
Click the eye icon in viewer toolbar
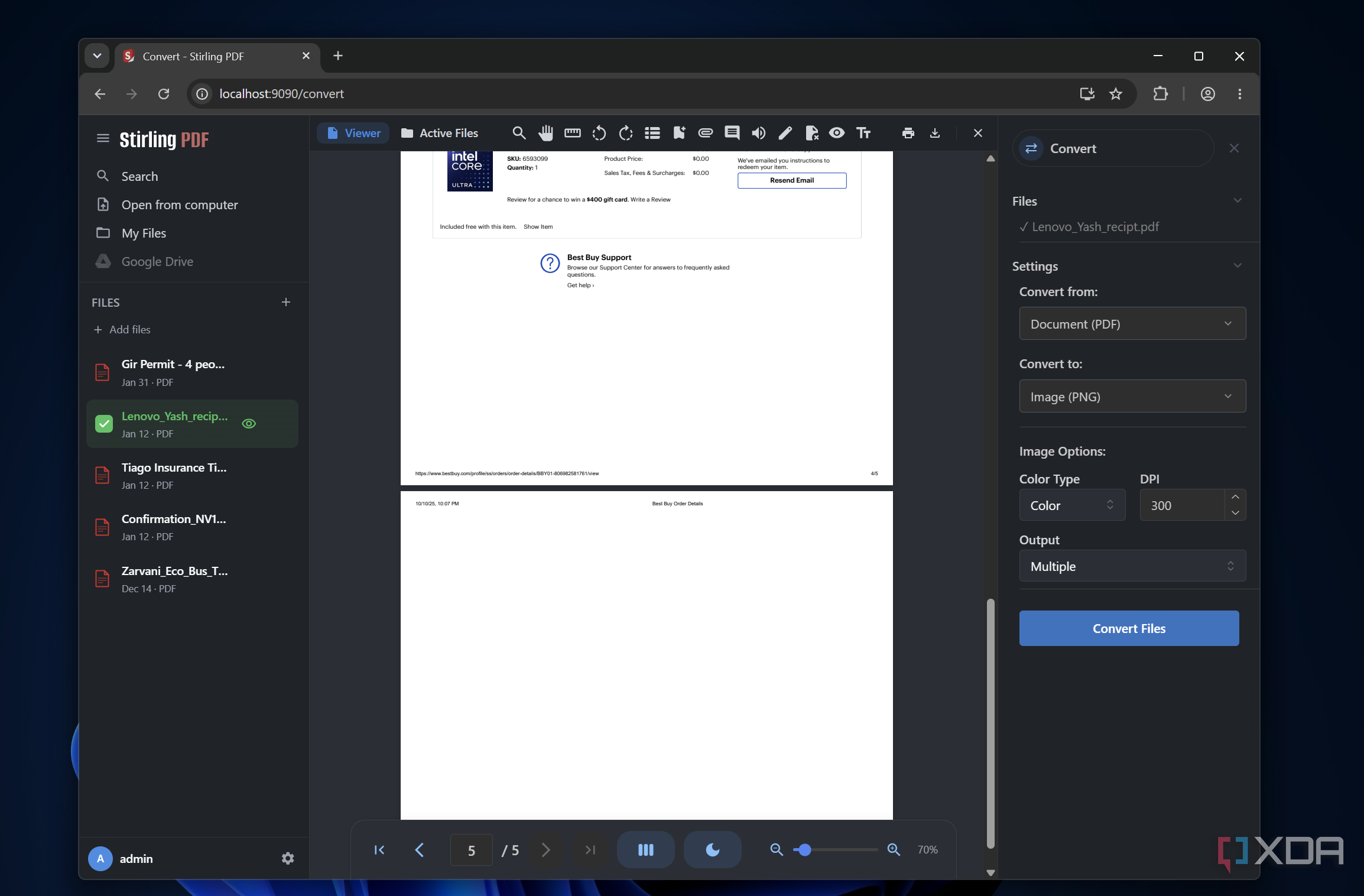coord(836,133)
